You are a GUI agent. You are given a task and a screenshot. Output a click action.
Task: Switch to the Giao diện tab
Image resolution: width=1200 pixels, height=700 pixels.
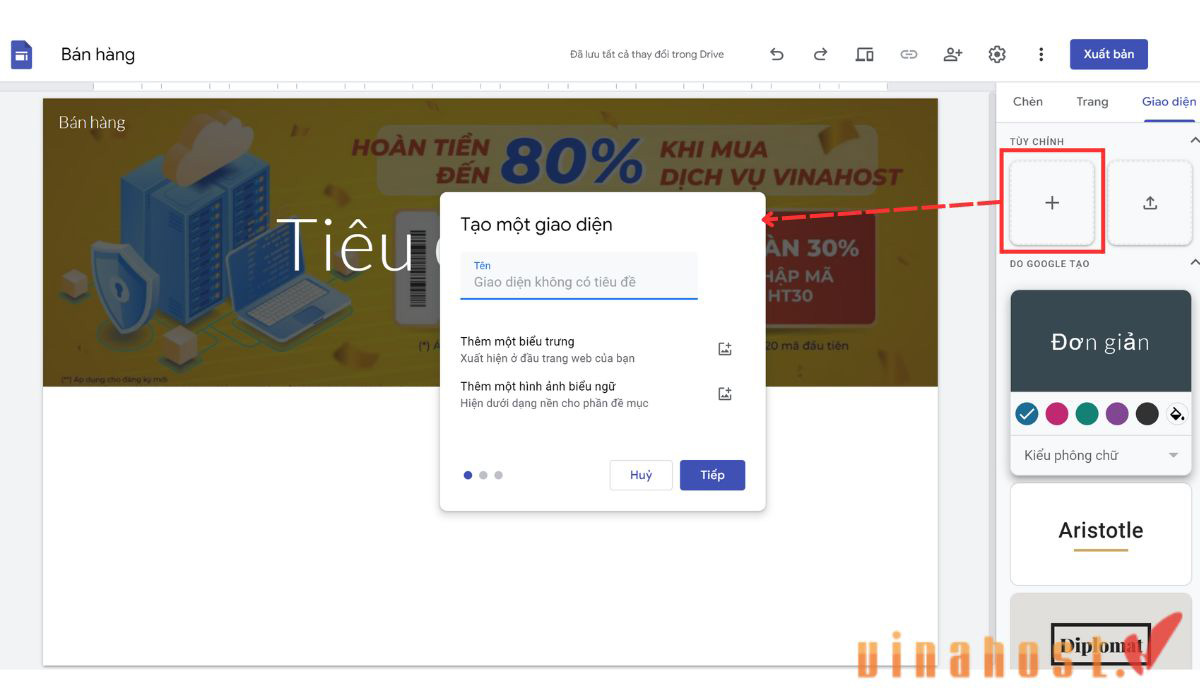1169,102
